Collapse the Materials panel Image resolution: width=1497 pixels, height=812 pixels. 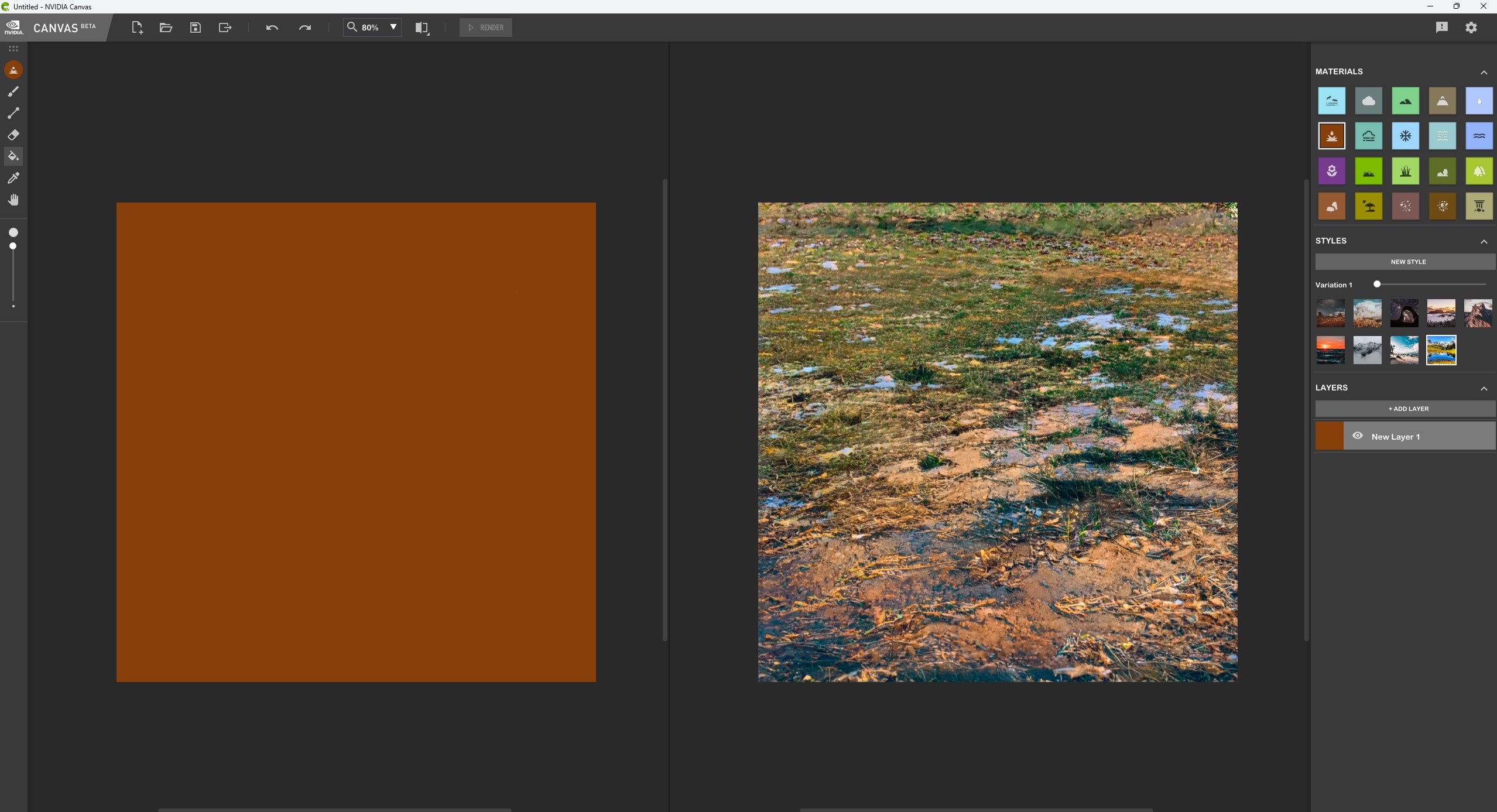click(x=1484, y=72)
